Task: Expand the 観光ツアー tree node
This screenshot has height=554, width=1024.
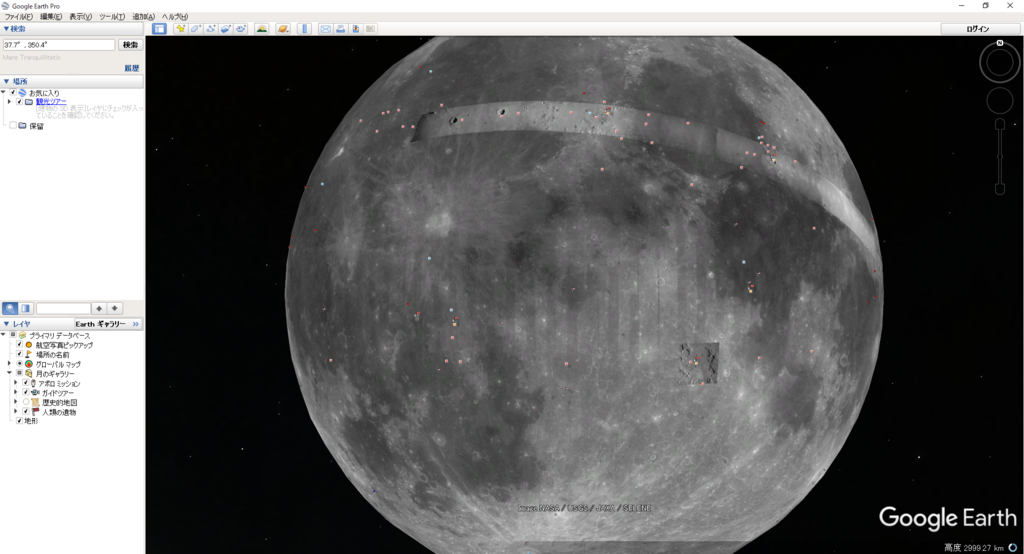Action: point(9,102)
